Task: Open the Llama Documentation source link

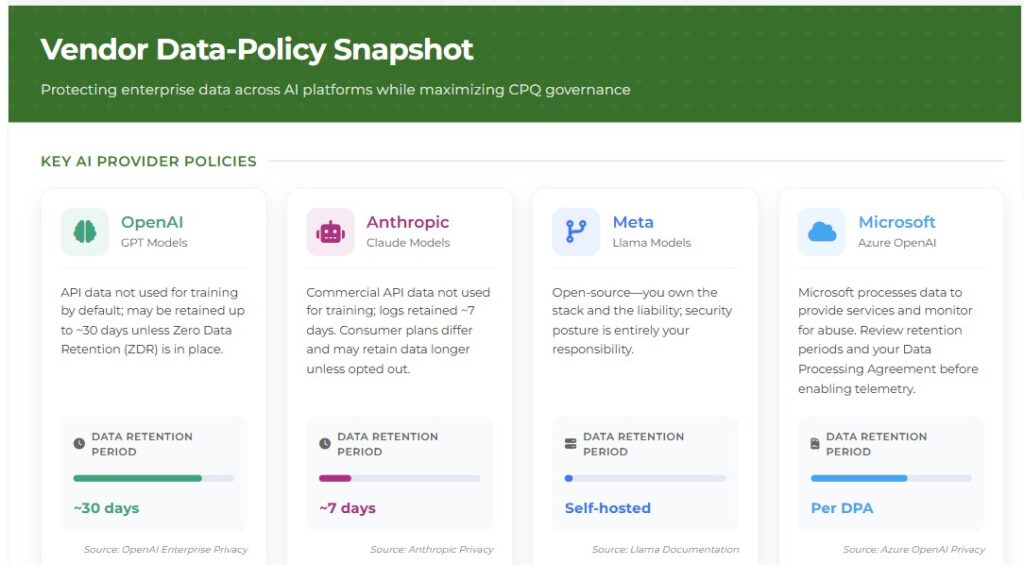Action: 665,549
